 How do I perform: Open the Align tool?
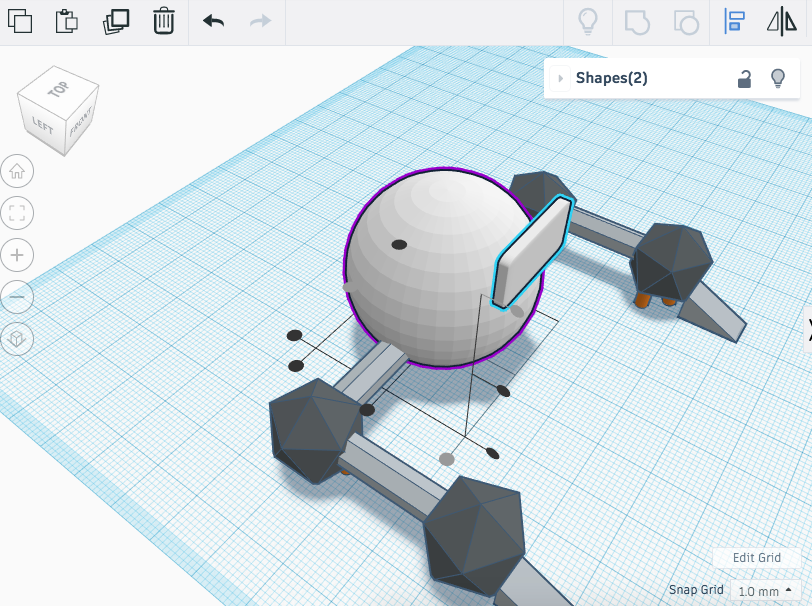(734, 22)
